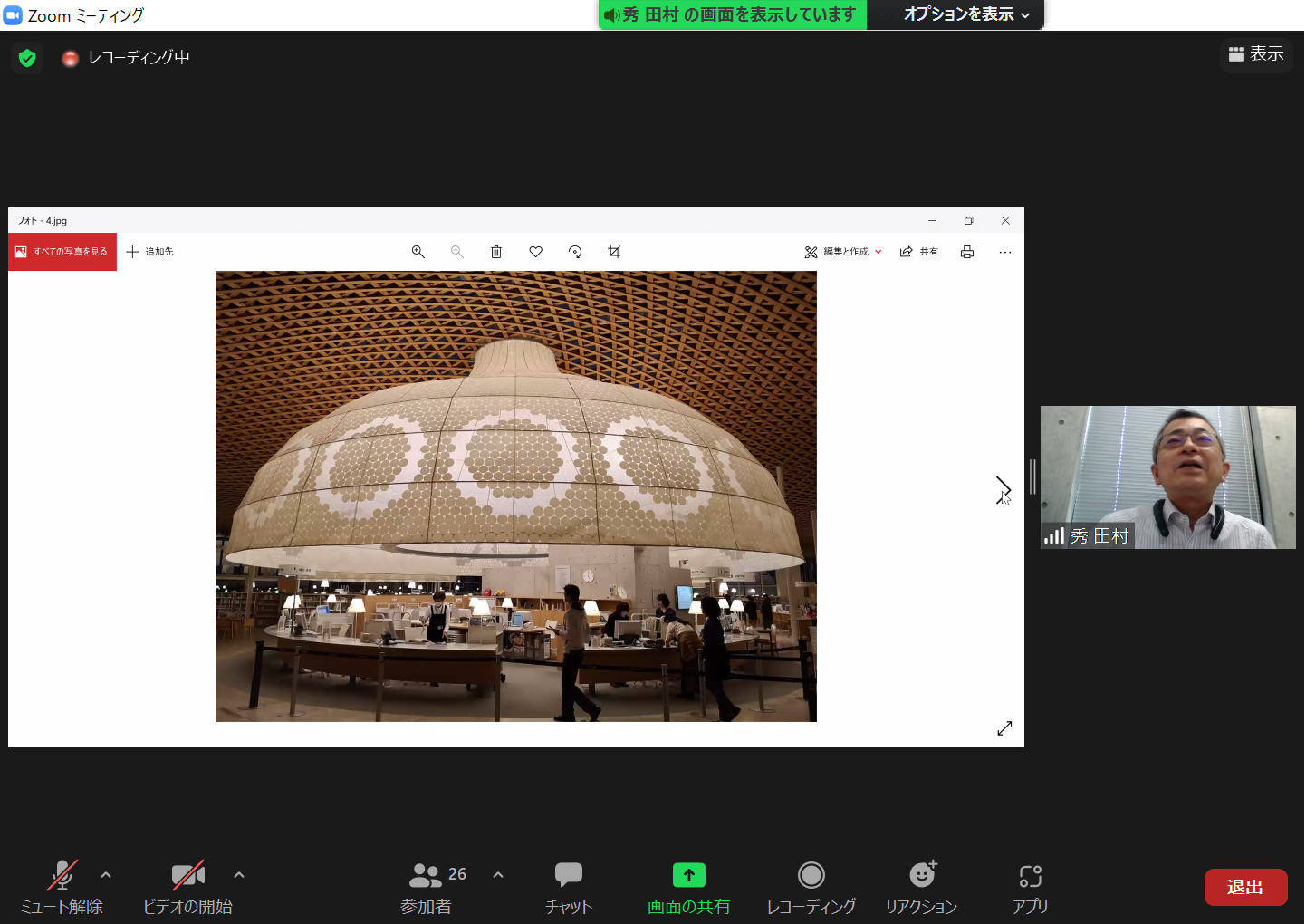Click the signal strength icon on video

click(x=1054, y=535)
